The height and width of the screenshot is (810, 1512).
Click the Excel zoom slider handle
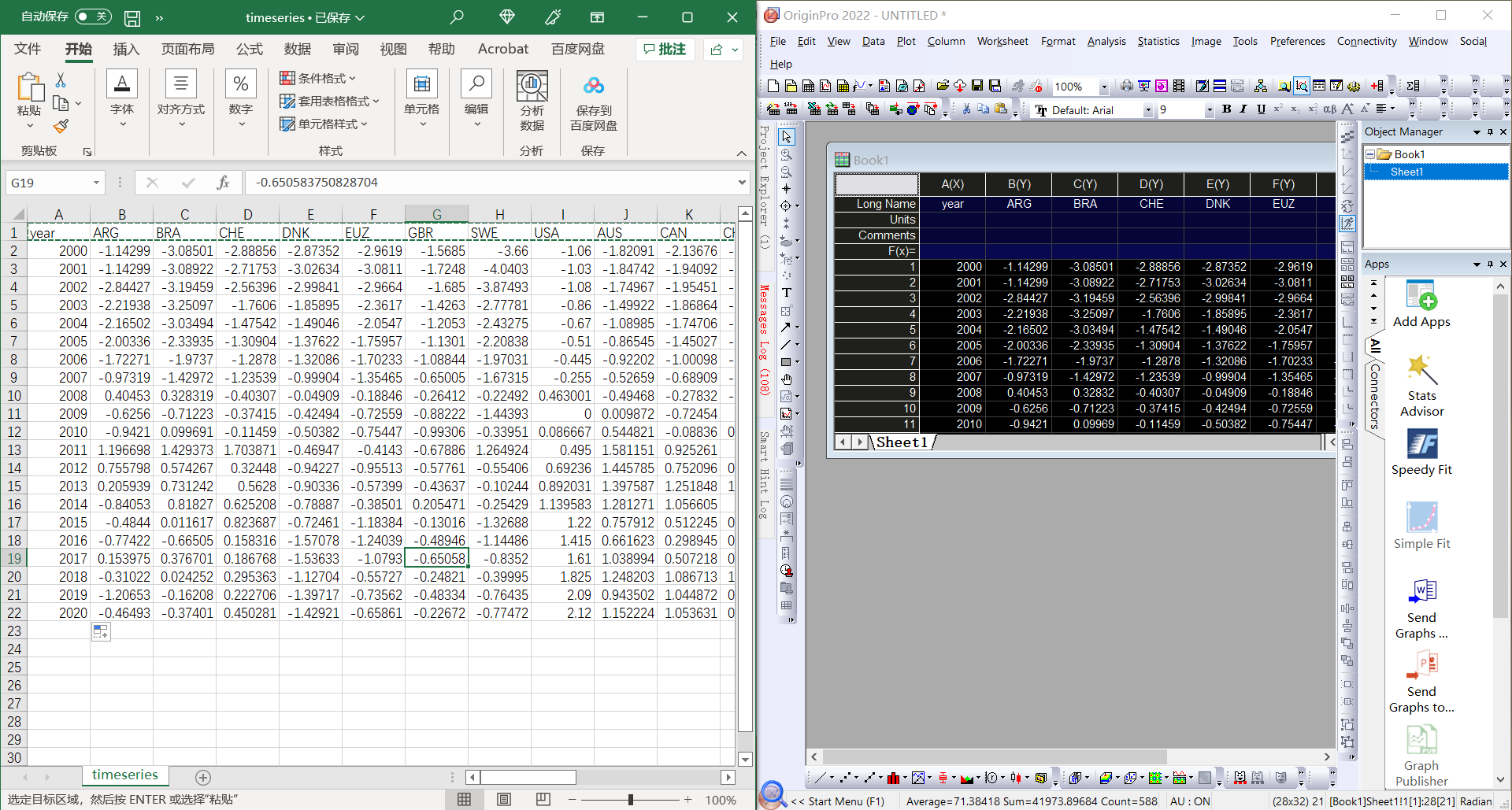[630, 800]
